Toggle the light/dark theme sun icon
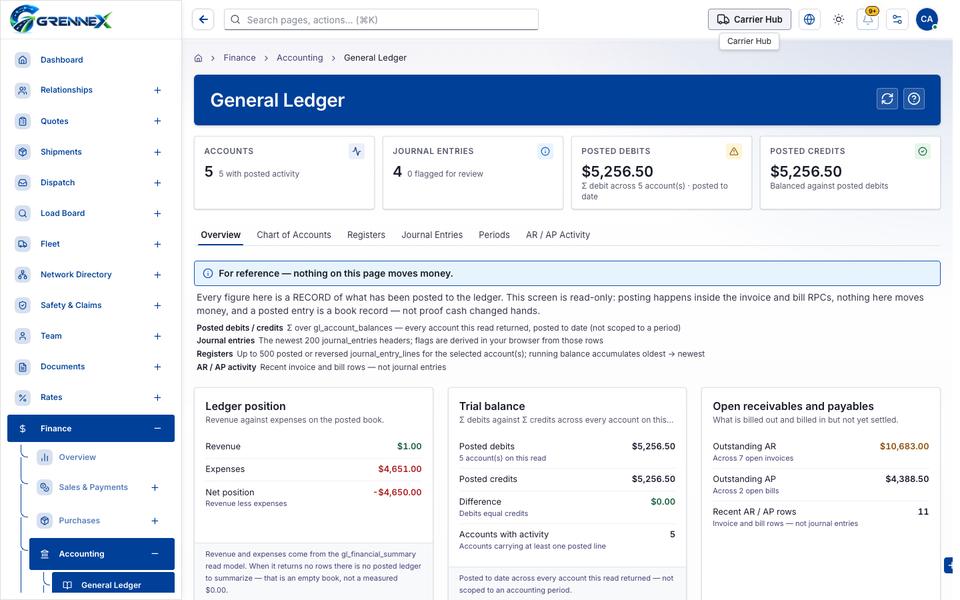This screenshot has width=960, height=600. (x=839, y=20)
